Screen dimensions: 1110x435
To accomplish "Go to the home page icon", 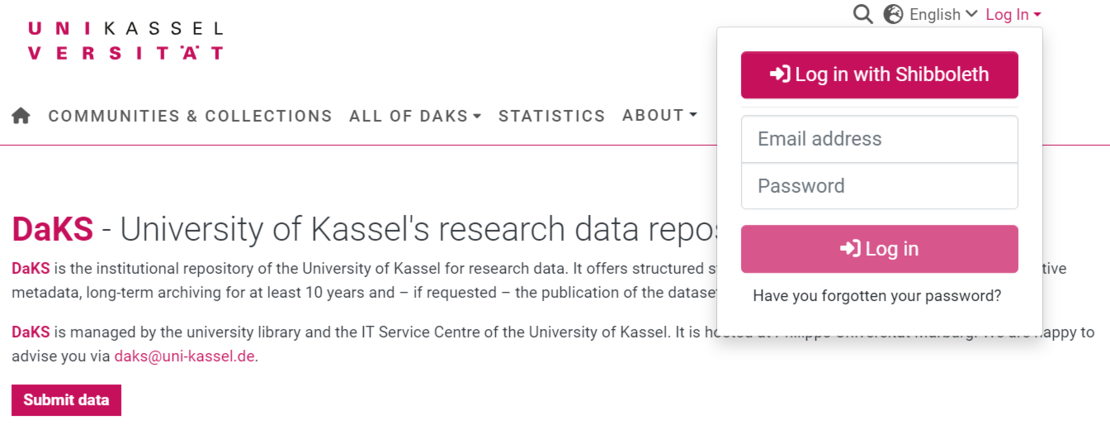I will tap(21, 116).
